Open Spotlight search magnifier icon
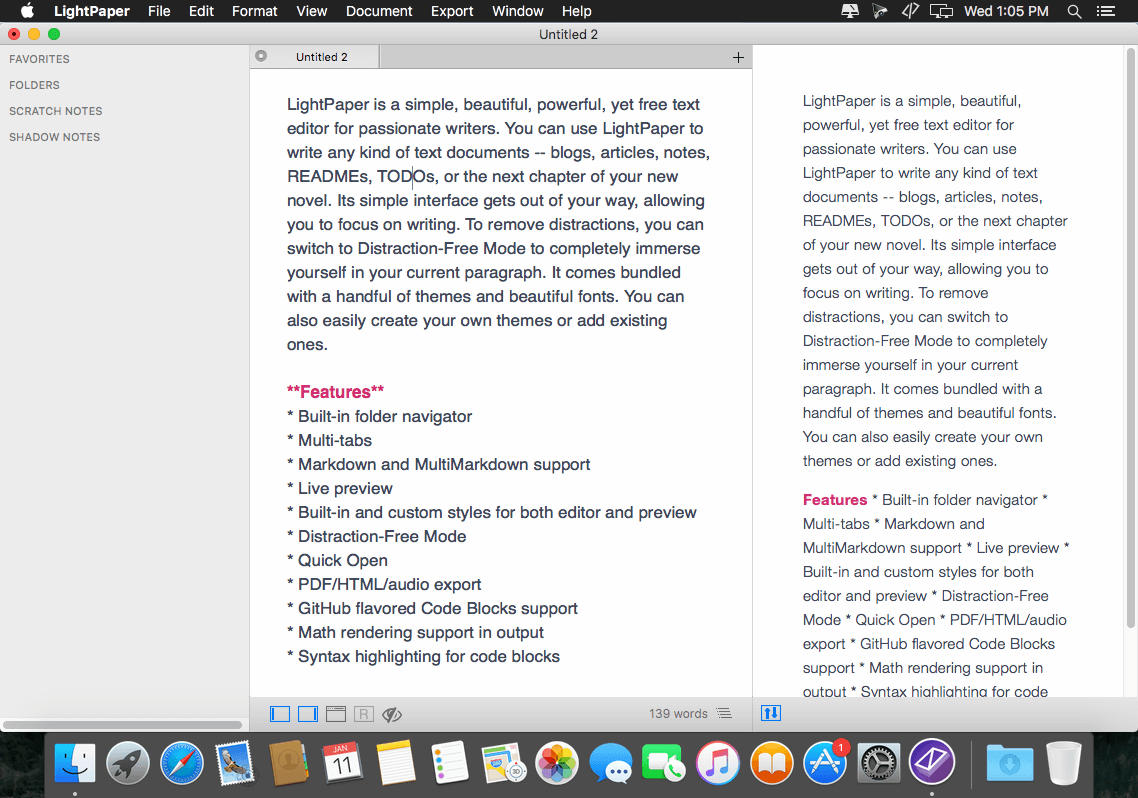This screenshot has width=1138, height=798. coord(1075,11)
